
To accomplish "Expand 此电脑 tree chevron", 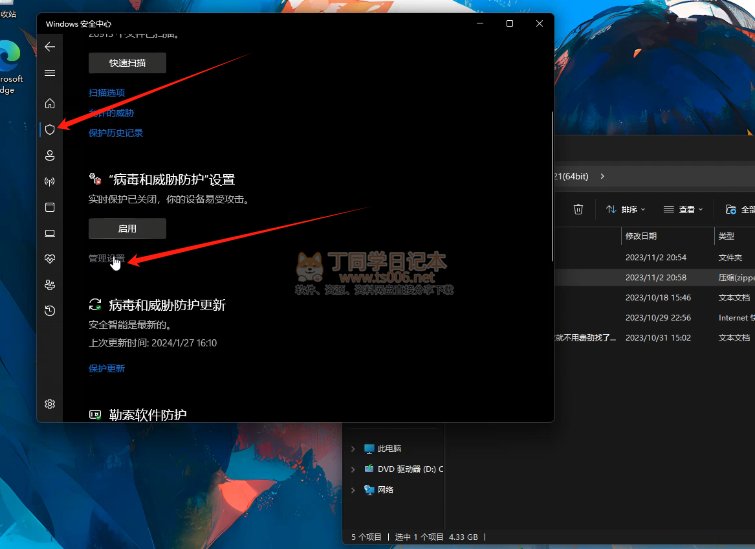I will [353, 449].
